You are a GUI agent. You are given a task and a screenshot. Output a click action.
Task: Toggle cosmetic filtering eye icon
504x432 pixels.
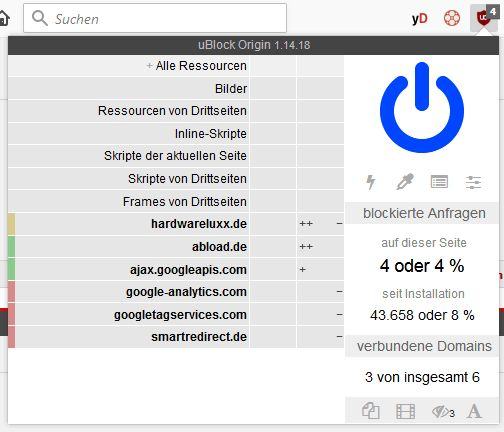[x=443, y=412]
